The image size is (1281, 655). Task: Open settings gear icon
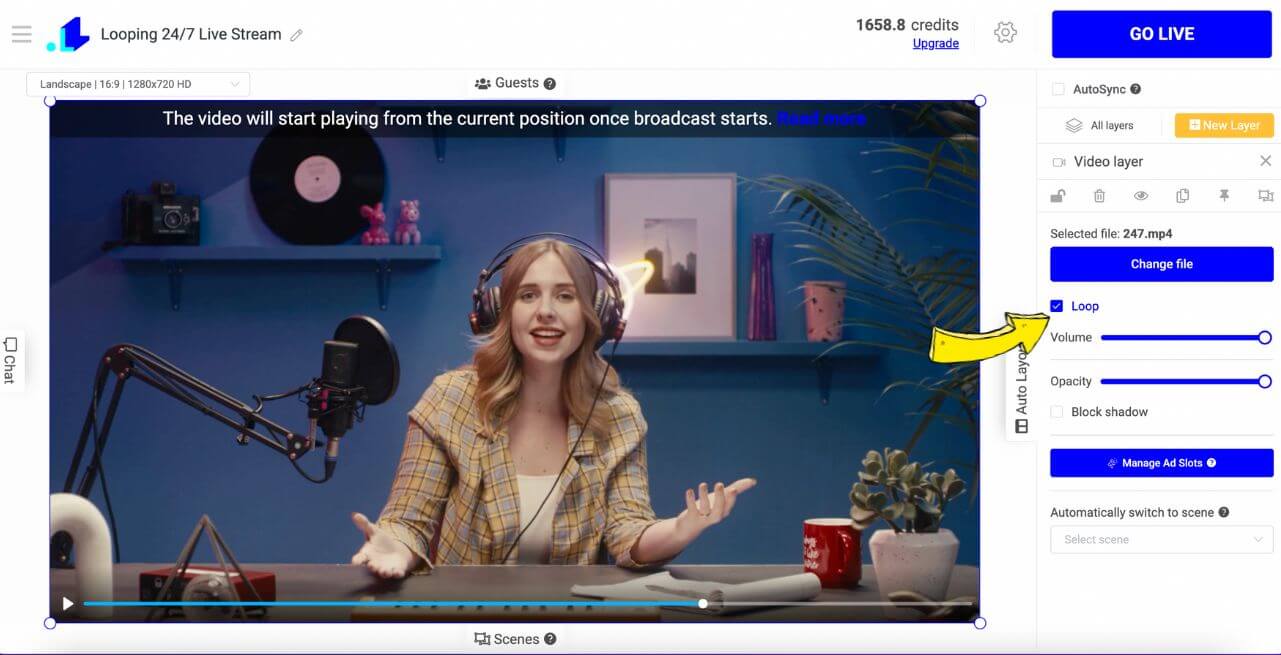1005,33
